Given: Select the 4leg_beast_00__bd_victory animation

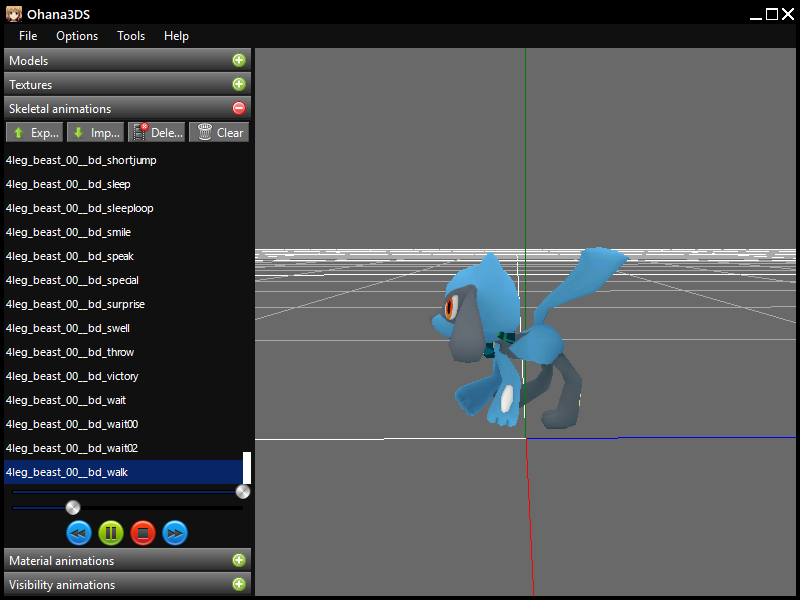Looking at the screenshot, I should [x=72, y=376].
